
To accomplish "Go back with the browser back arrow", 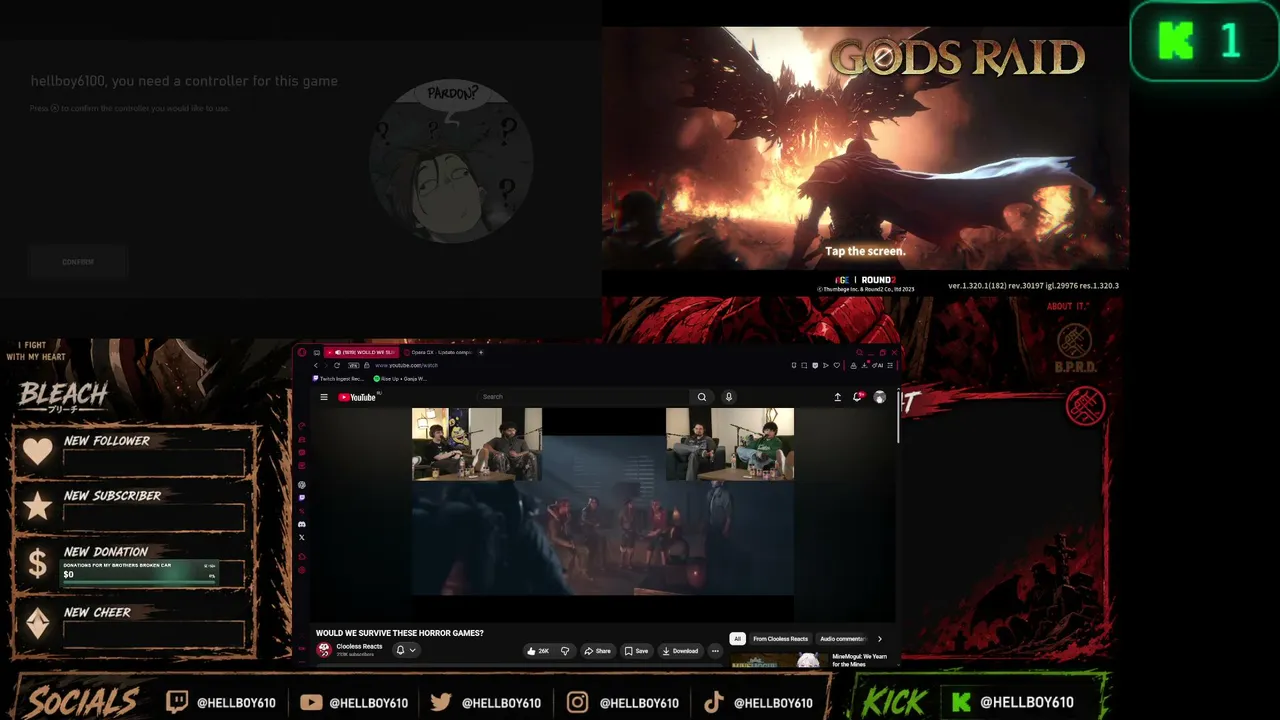I will click(x=317, y=365).
